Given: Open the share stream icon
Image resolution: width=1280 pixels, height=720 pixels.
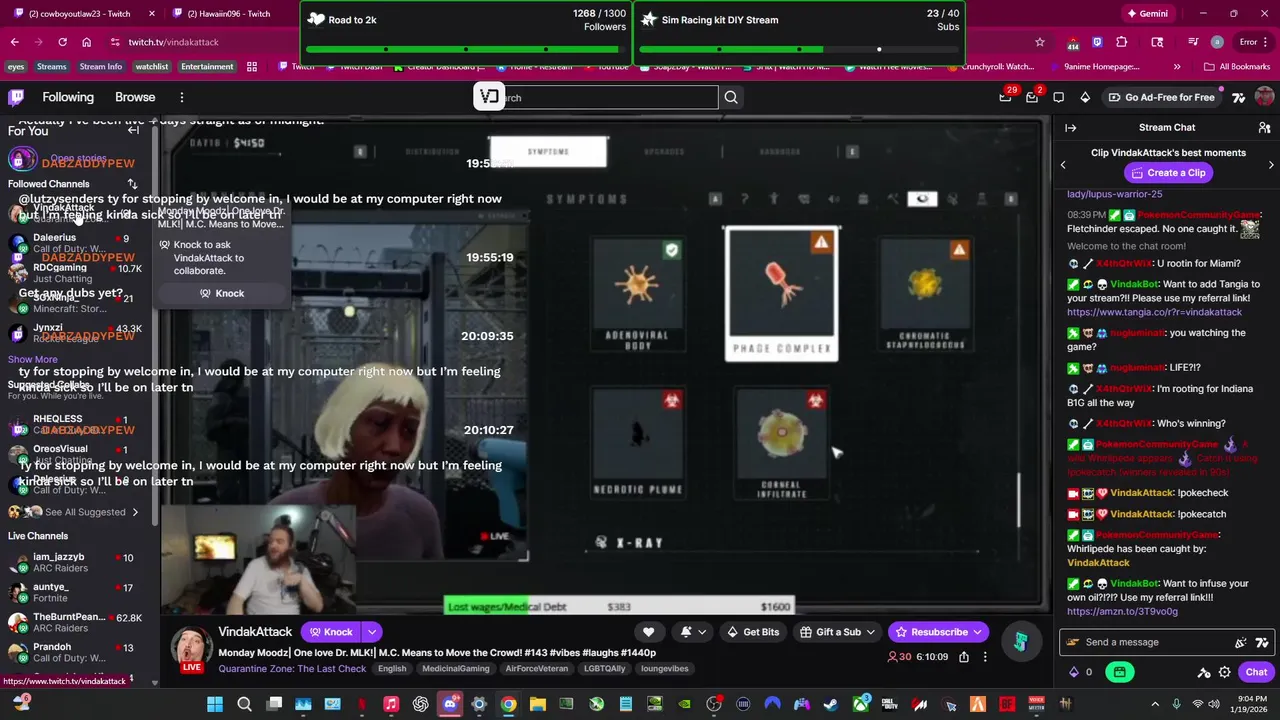Looking at the screenshot, I should coord(964,657).
